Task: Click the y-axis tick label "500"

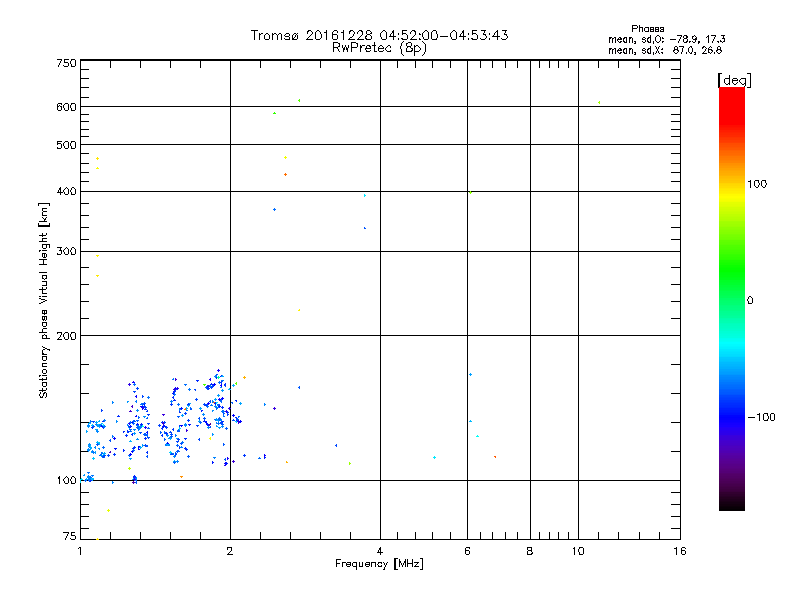Action: [66, 145]
